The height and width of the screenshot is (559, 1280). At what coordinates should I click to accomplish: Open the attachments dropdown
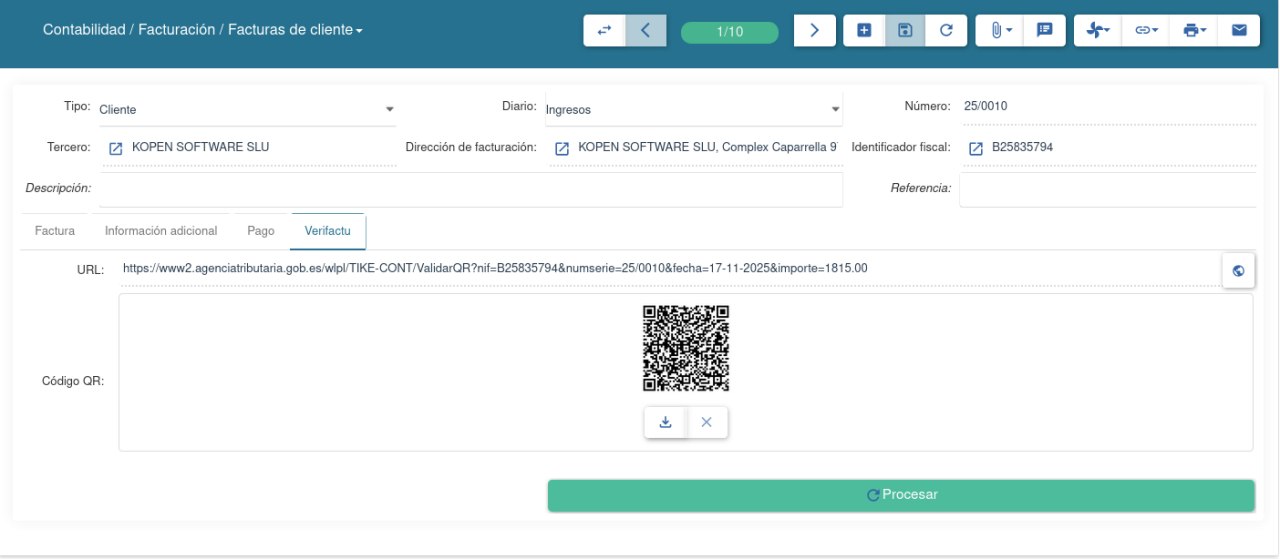click(x=1001, y=31)
